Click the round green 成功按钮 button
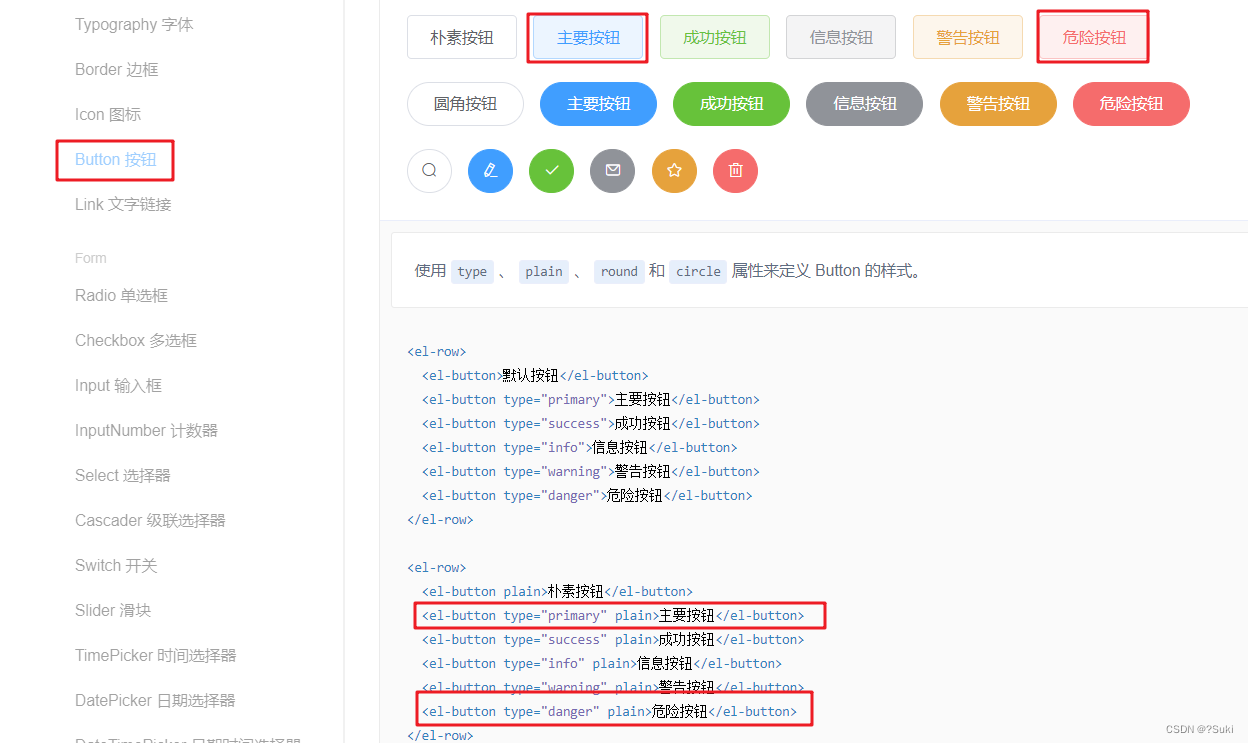The height and width of the screenshot is (743, 1248). coord(731,104)
